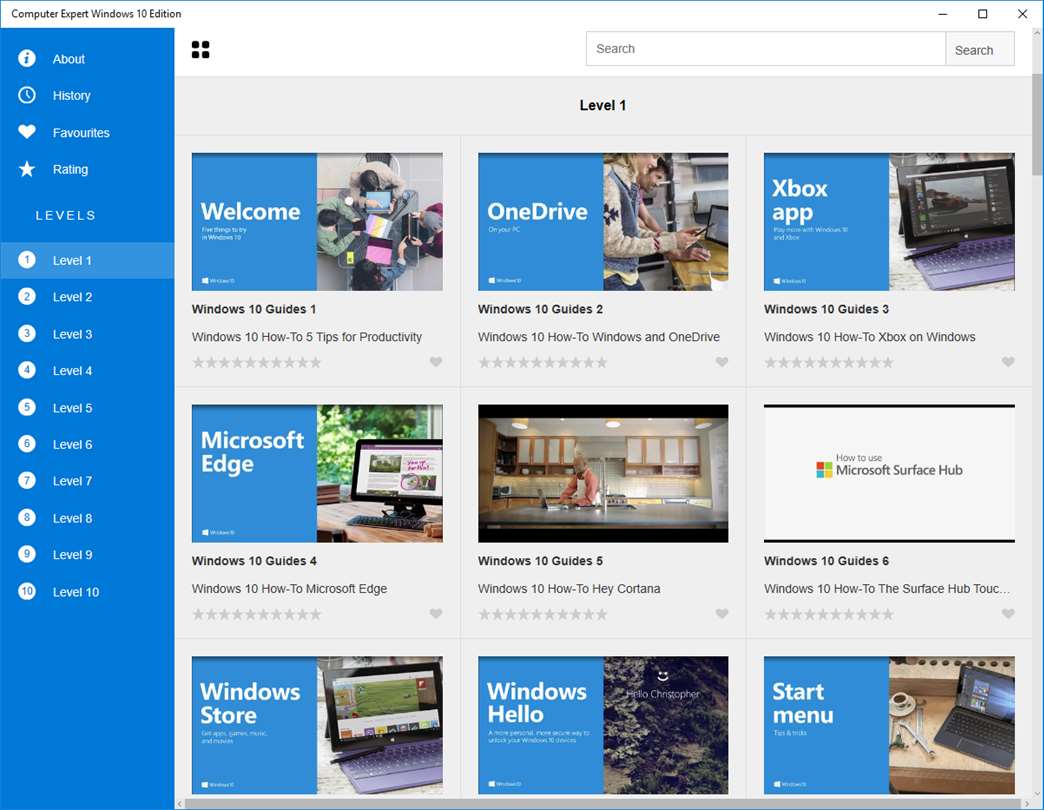The width and height of the screenshot is (1044, 810).
Task: Switch to Level 3
Action: click(87, 334)
